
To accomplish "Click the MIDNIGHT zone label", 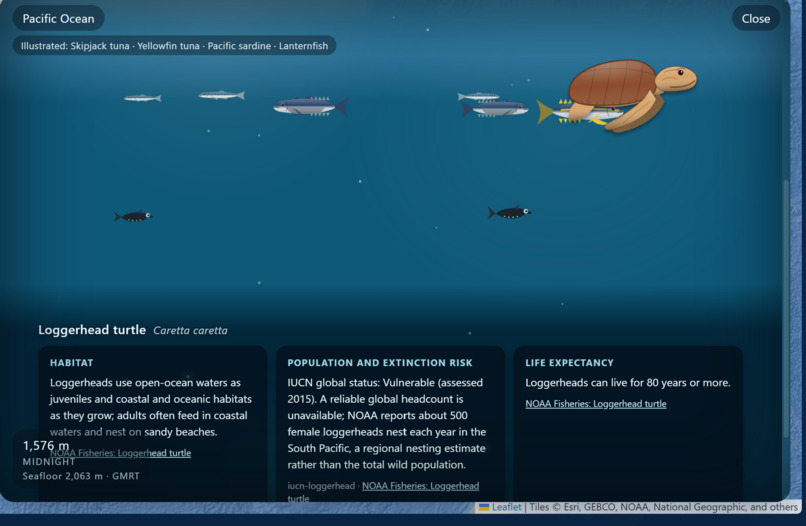I will click(x=49, y=462).
